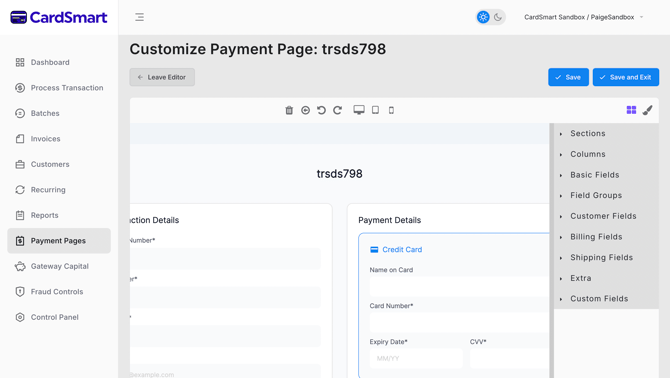Click Leave Editor button

coord(162,77)
